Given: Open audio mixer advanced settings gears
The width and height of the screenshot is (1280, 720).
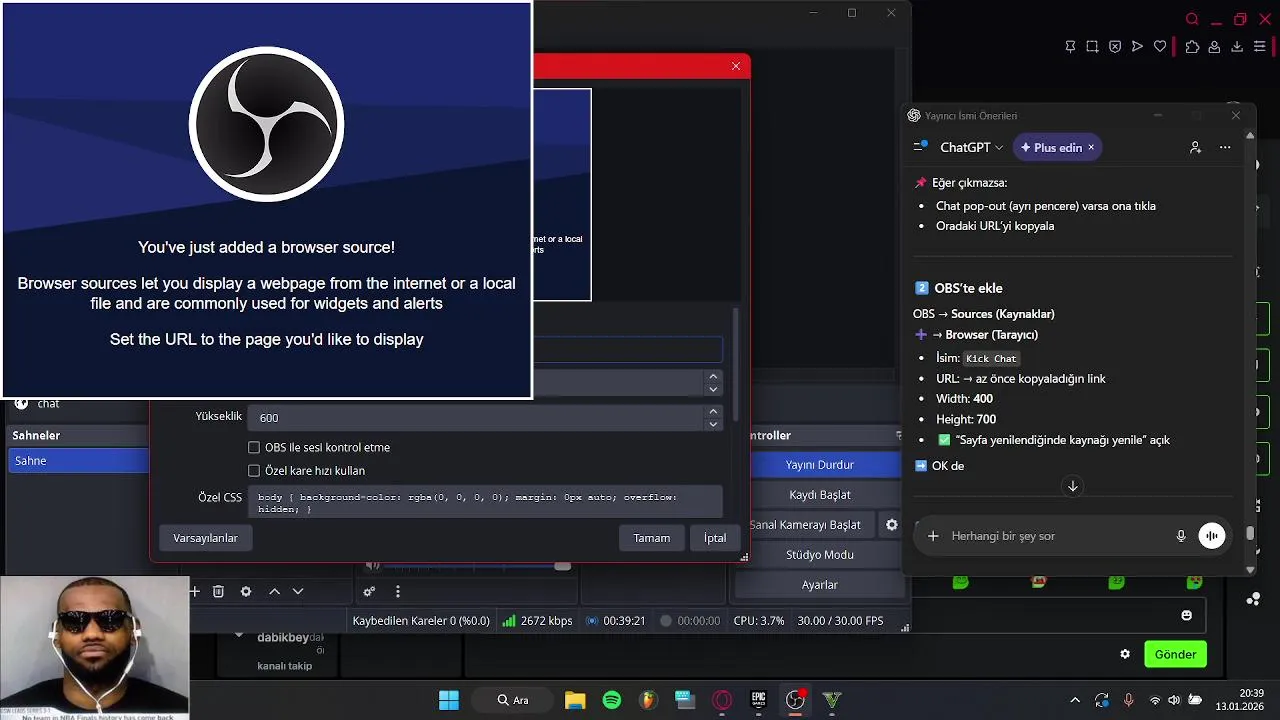Looking at the screenshot, I should [369, 592].
